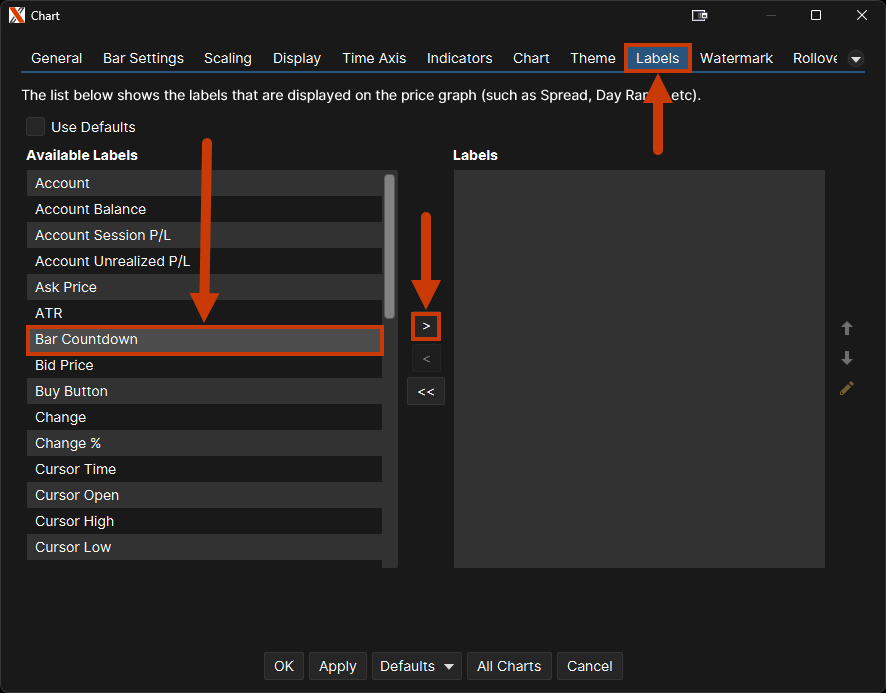886x693 pixels.
Task: Click the Available Labels scrollbar thumb
Action: pos(390,245)
